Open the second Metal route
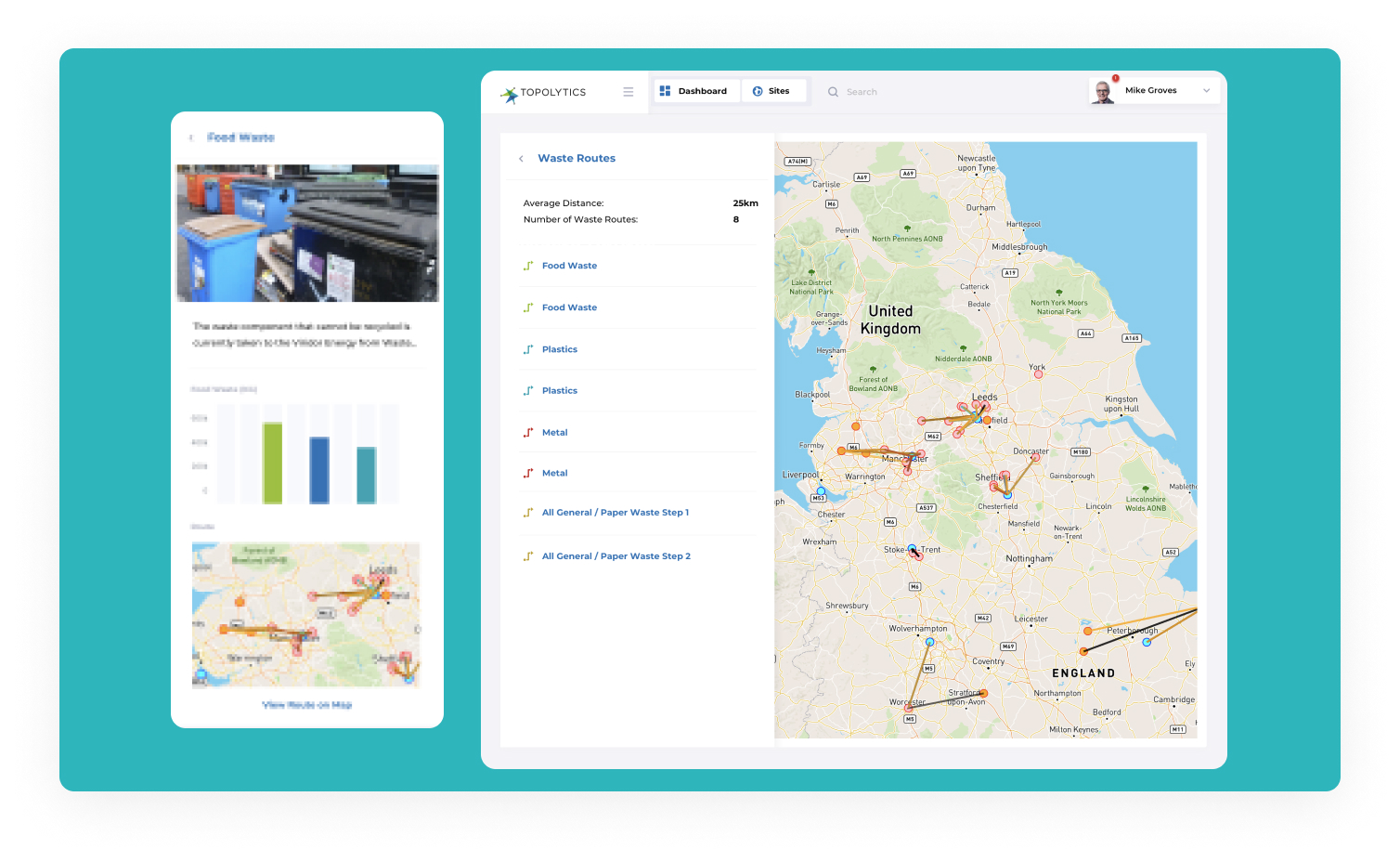Viewport: 1400px width, 862px height. 554,474
